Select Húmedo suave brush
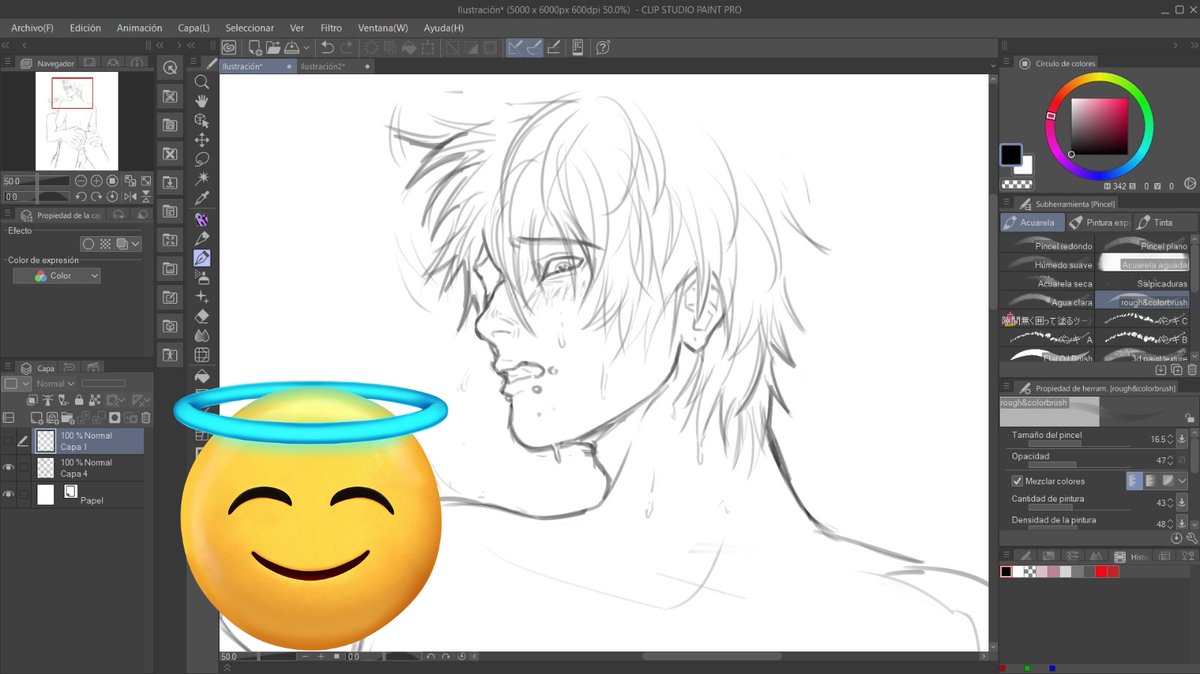Viewport: 1200px width, 674px height. point(1047,263)
